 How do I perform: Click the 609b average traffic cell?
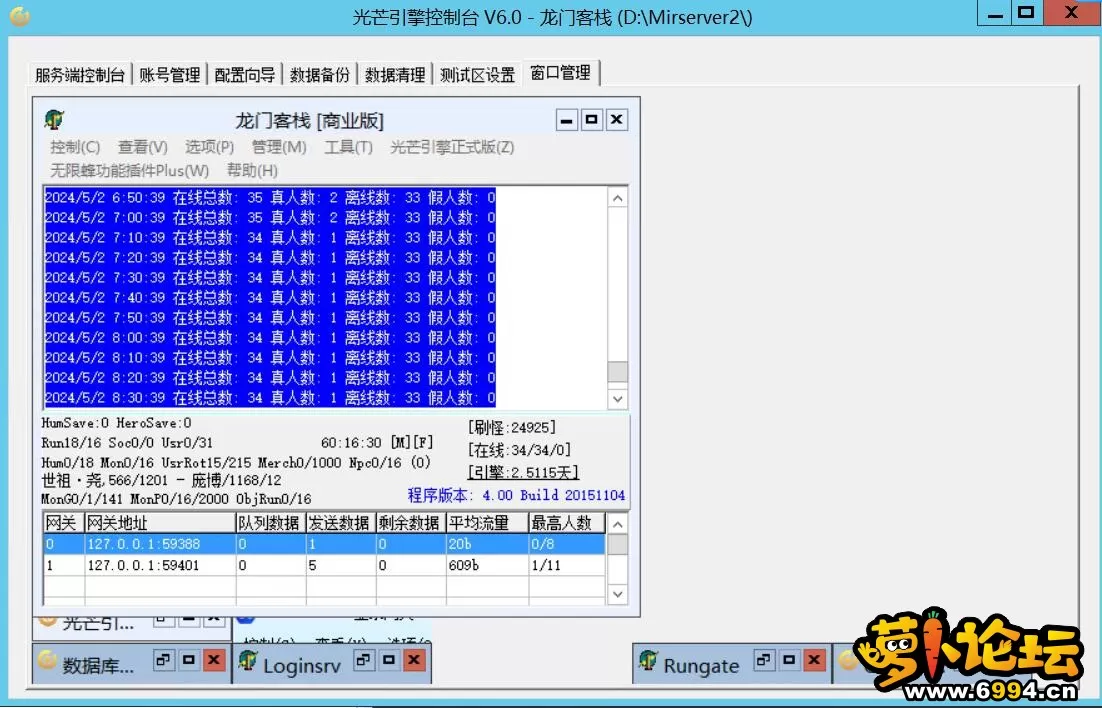(487, 565)
